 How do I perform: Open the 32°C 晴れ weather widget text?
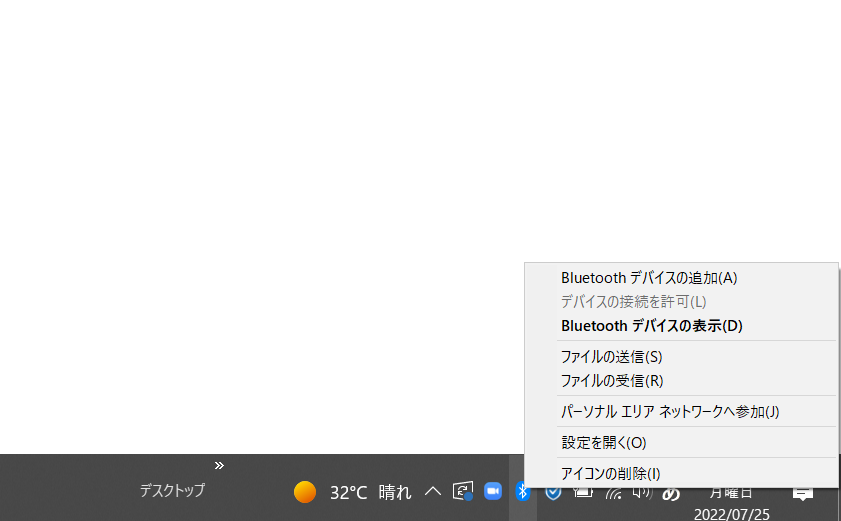coord(371,492)
